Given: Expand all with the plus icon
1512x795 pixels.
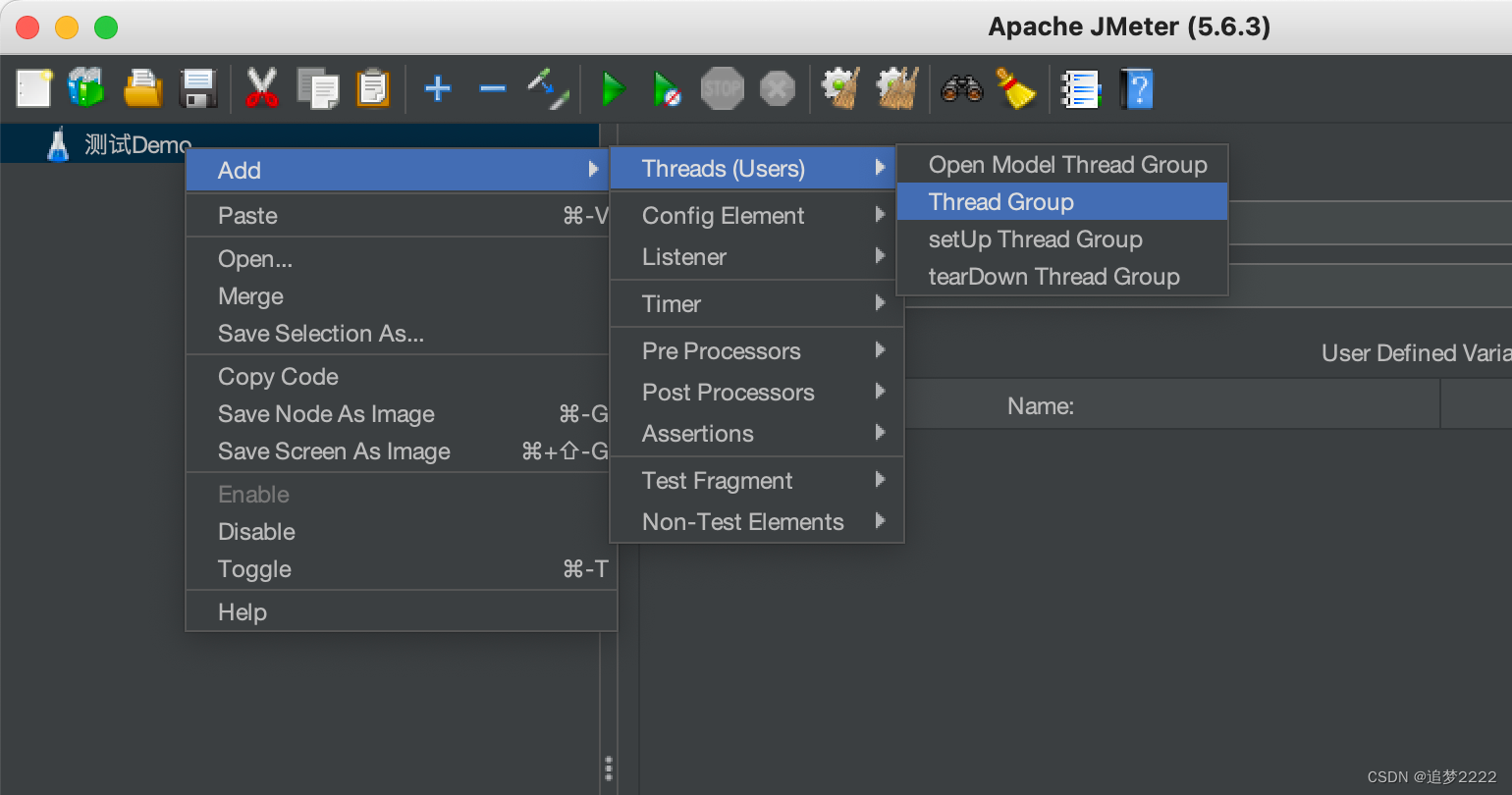Looking at the screenshot, I should pos(438,88).
